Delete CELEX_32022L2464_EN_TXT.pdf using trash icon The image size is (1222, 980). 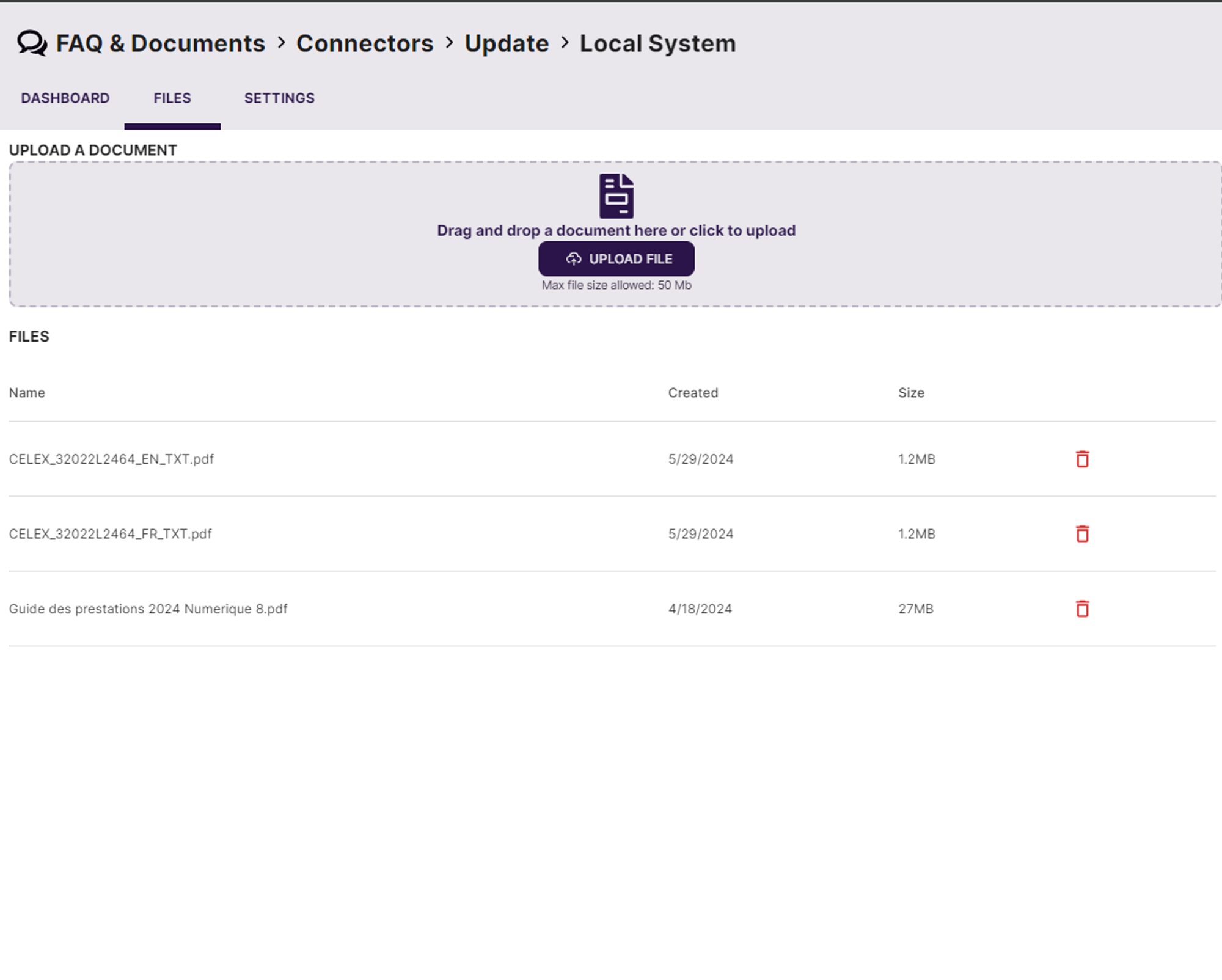[x=1082, y=459]
